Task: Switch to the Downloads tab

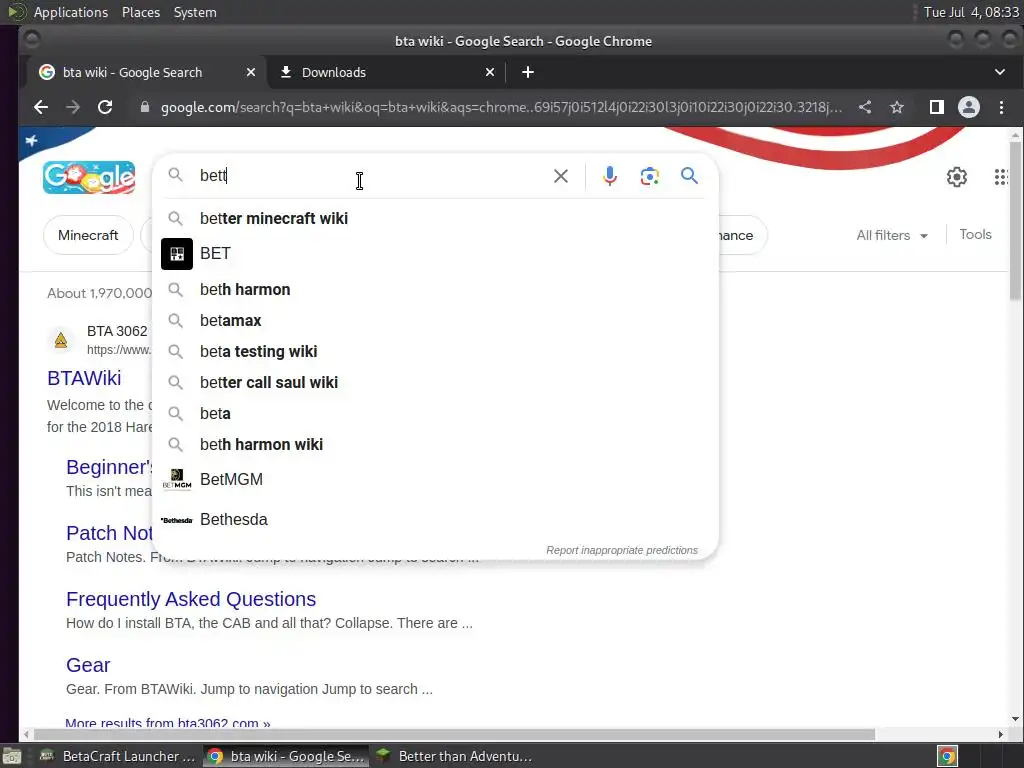Action: (387, 72)
